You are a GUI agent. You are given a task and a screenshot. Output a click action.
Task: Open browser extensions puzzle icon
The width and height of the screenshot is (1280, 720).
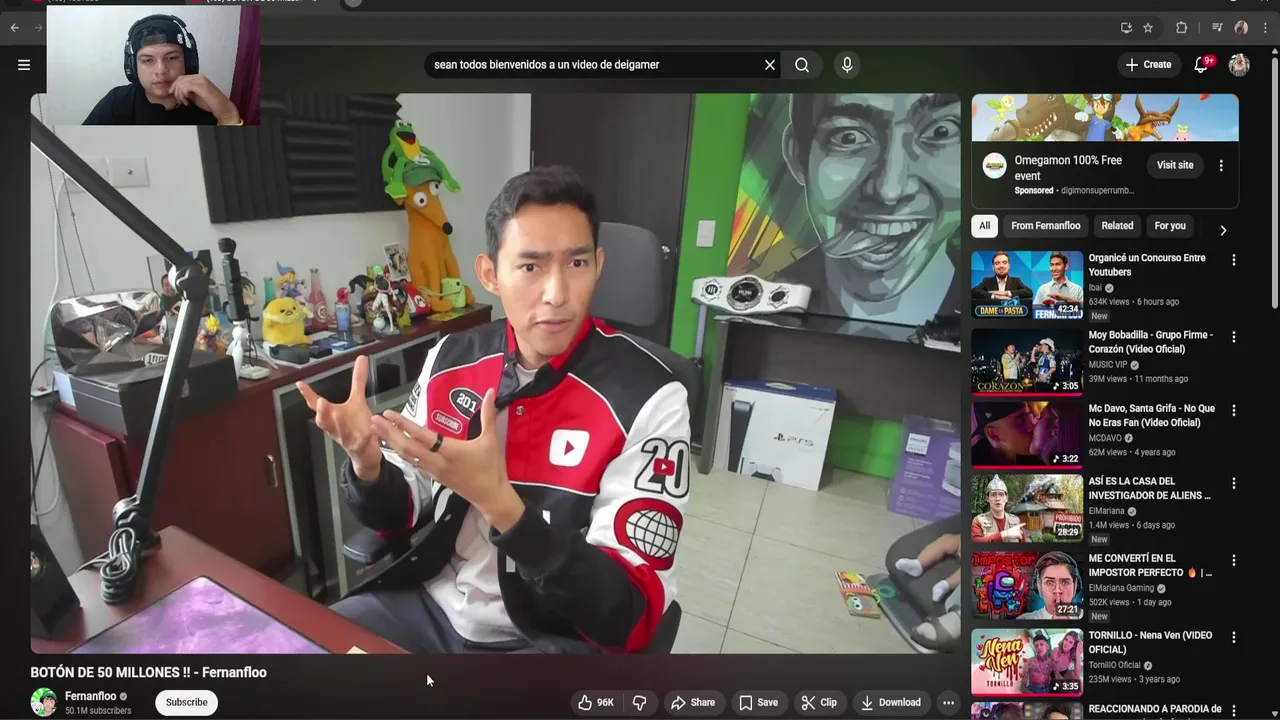click(x=1181, y=28)
